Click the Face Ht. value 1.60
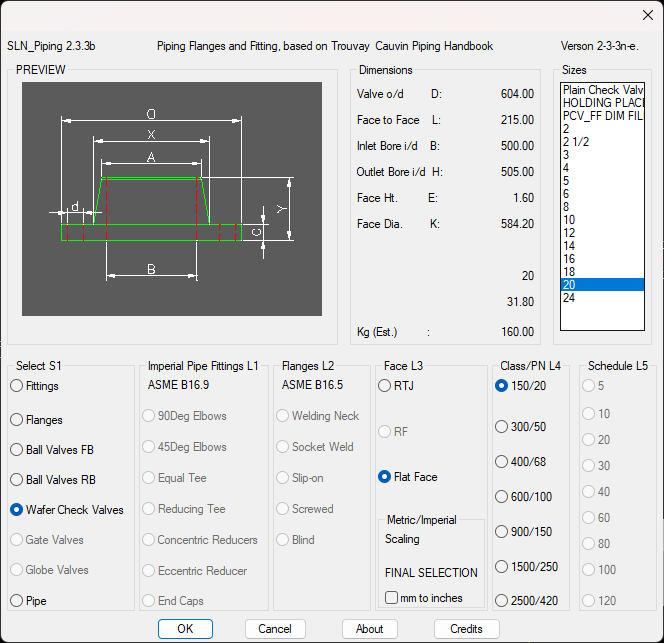664x643 pixels. (523, 198)
